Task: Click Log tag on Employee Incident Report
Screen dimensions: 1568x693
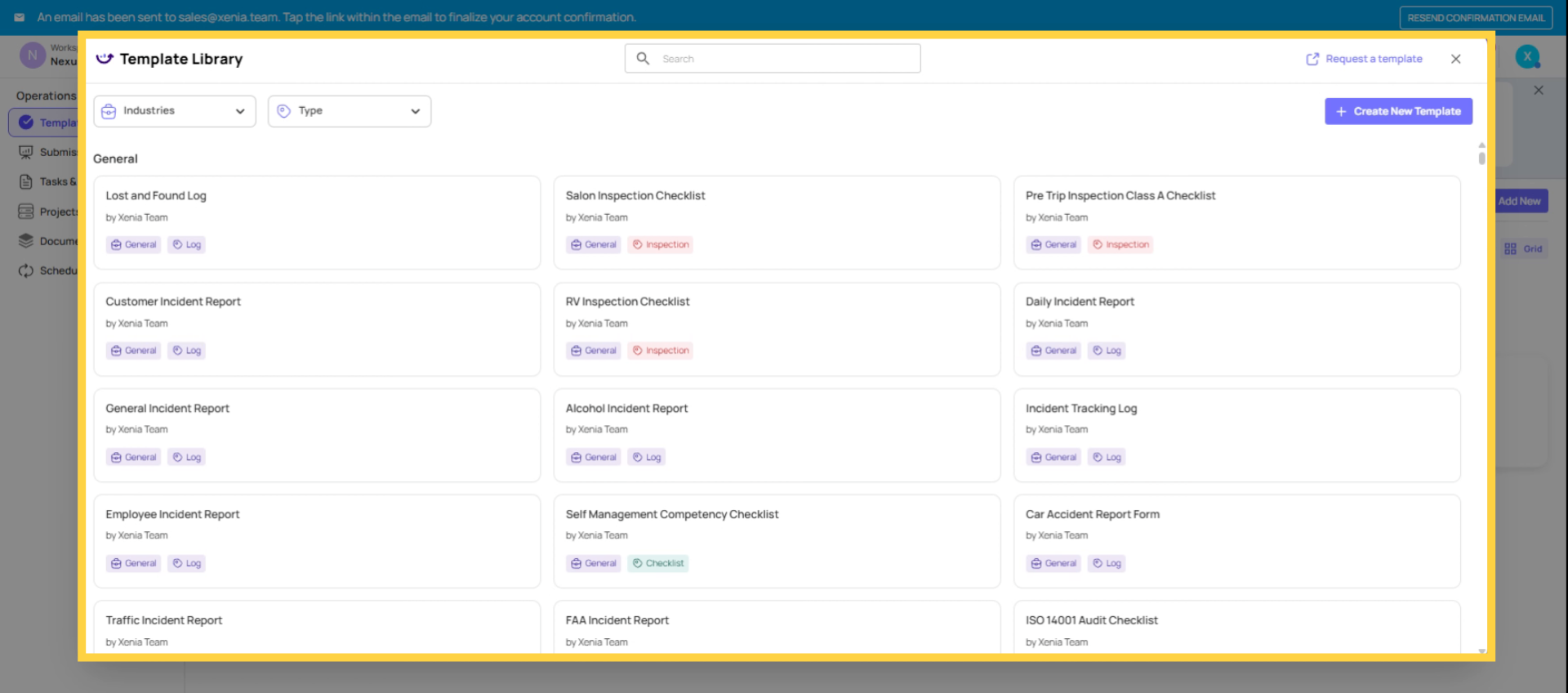Action: point(186,563)
